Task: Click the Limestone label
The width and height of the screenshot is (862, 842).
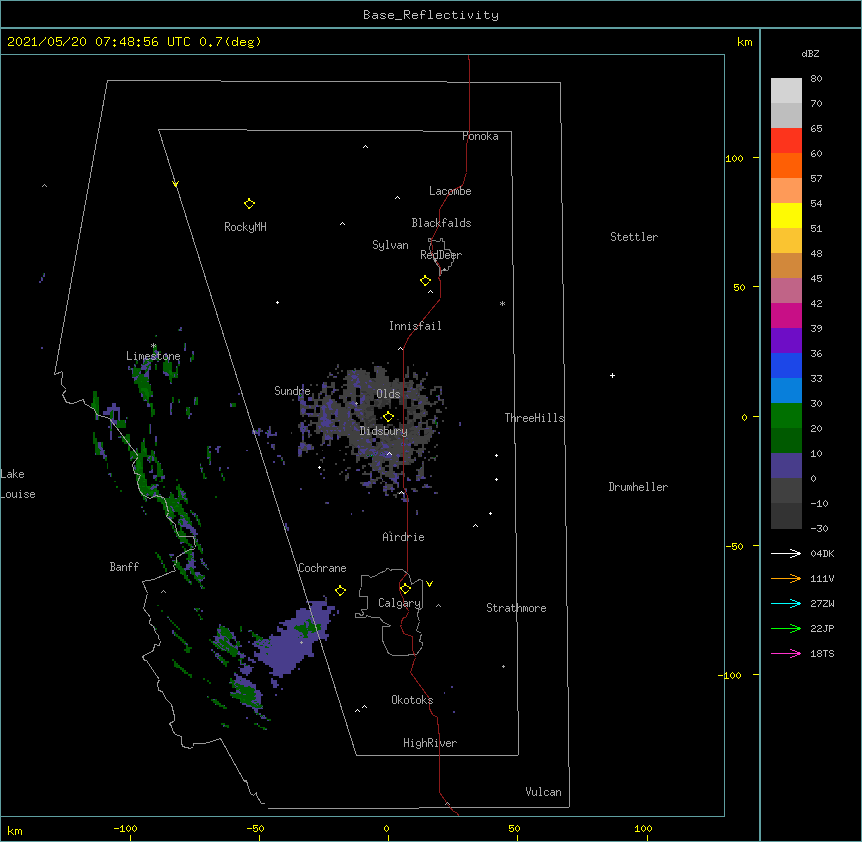Action: point(153,356)
